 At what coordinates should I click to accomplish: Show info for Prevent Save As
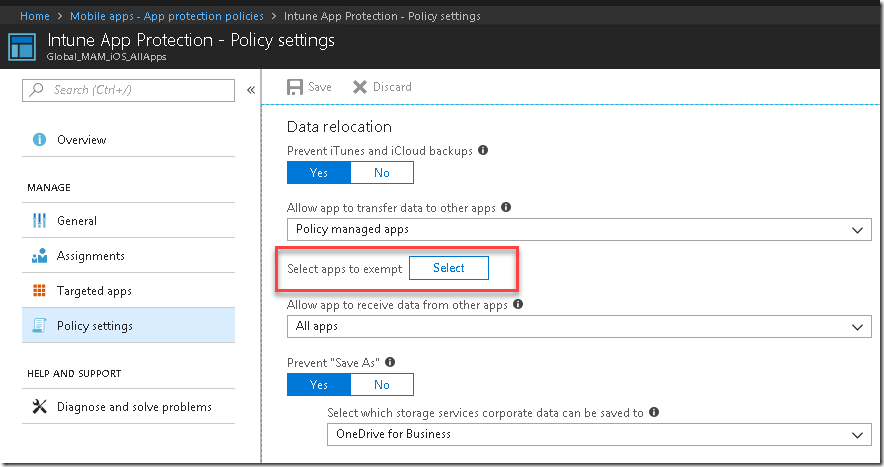click(x=390, y=362)
